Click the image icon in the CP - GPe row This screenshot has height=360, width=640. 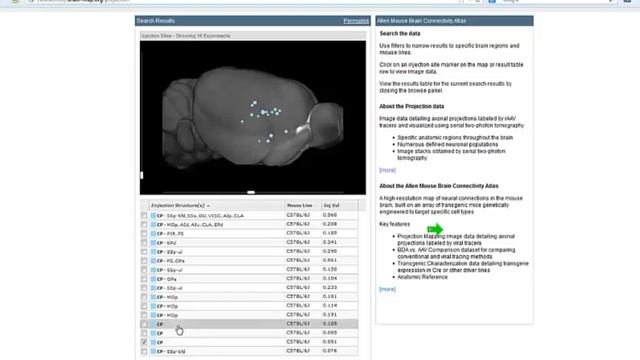pos(153,279)
